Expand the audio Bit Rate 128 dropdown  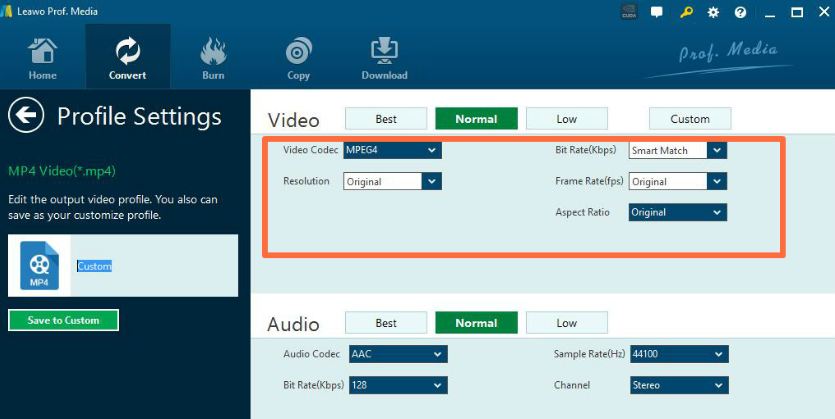point(398,385)
